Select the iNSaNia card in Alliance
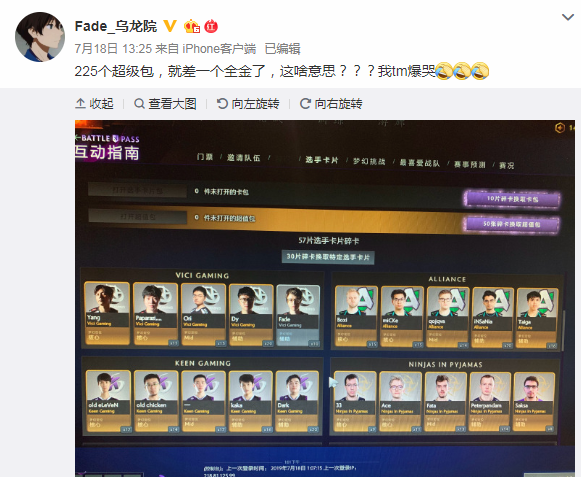Viewport: 581px width, 477px height. click(x=493, y=318)
